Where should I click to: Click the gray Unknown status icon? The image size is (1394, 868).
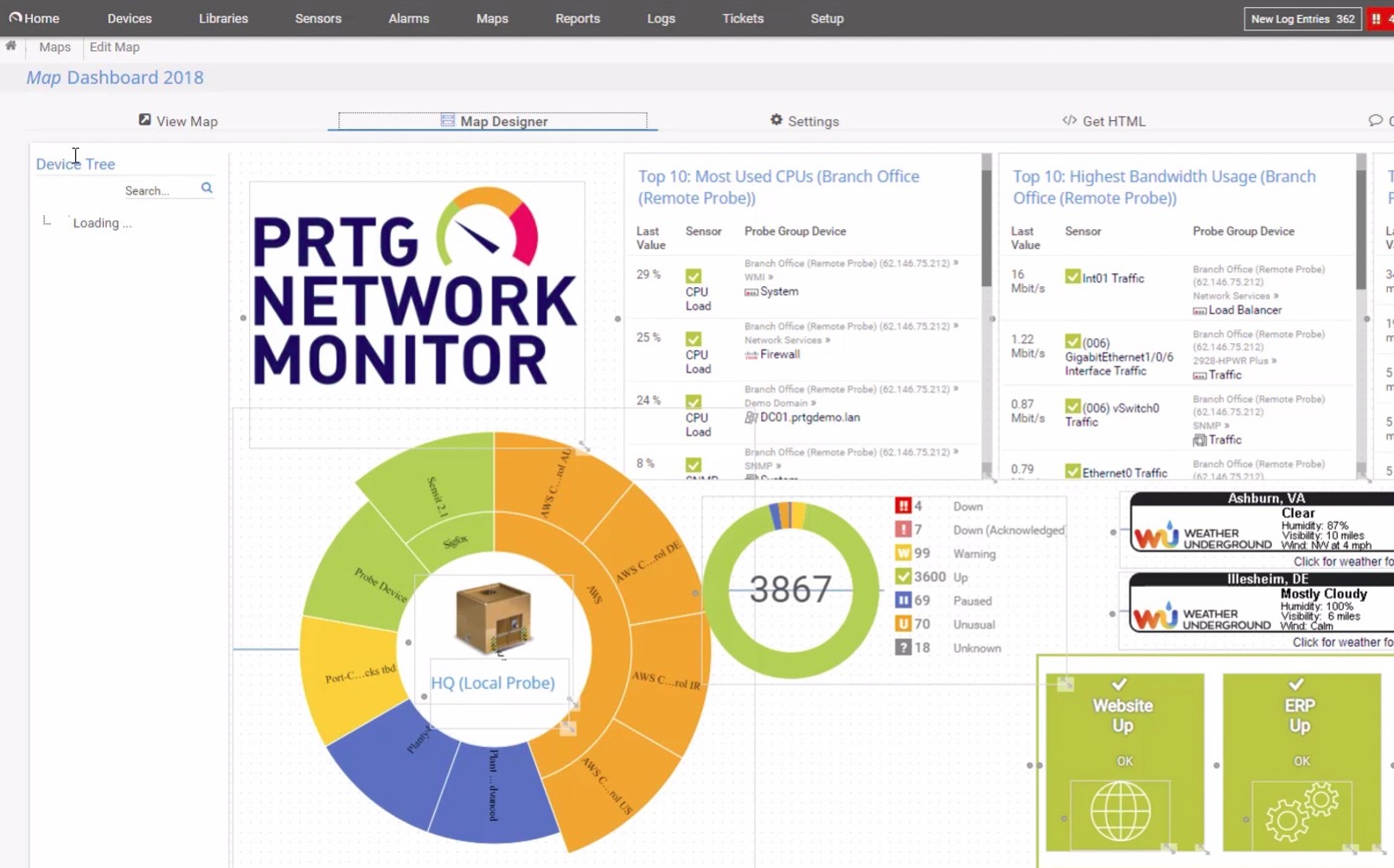point(903,648)
